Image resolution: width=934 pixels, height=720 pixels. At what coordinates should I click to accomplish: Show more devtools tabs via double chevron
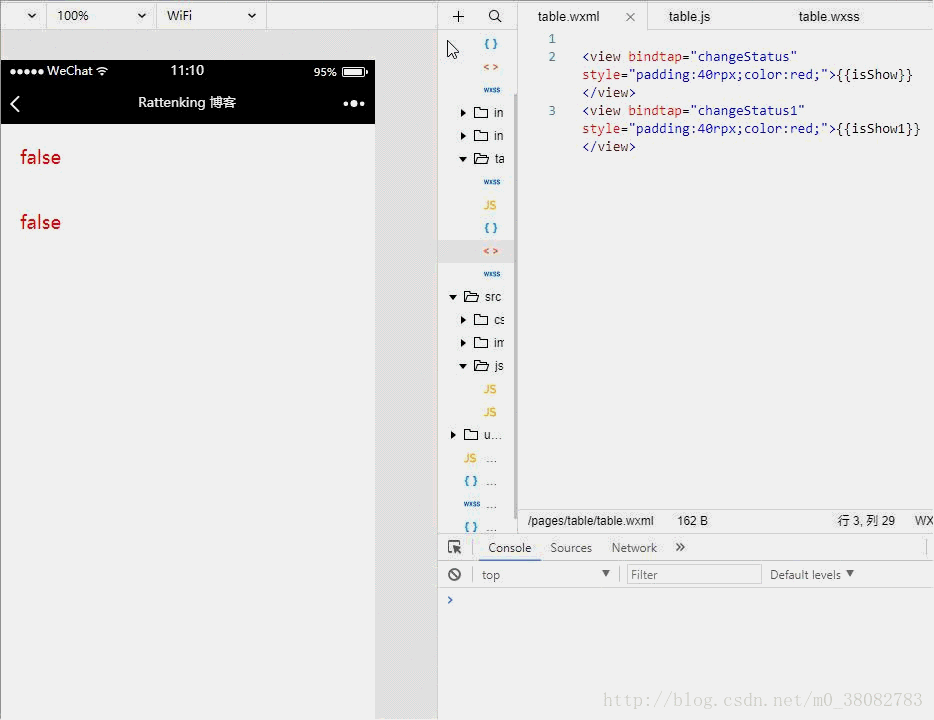tap(680, 547)
